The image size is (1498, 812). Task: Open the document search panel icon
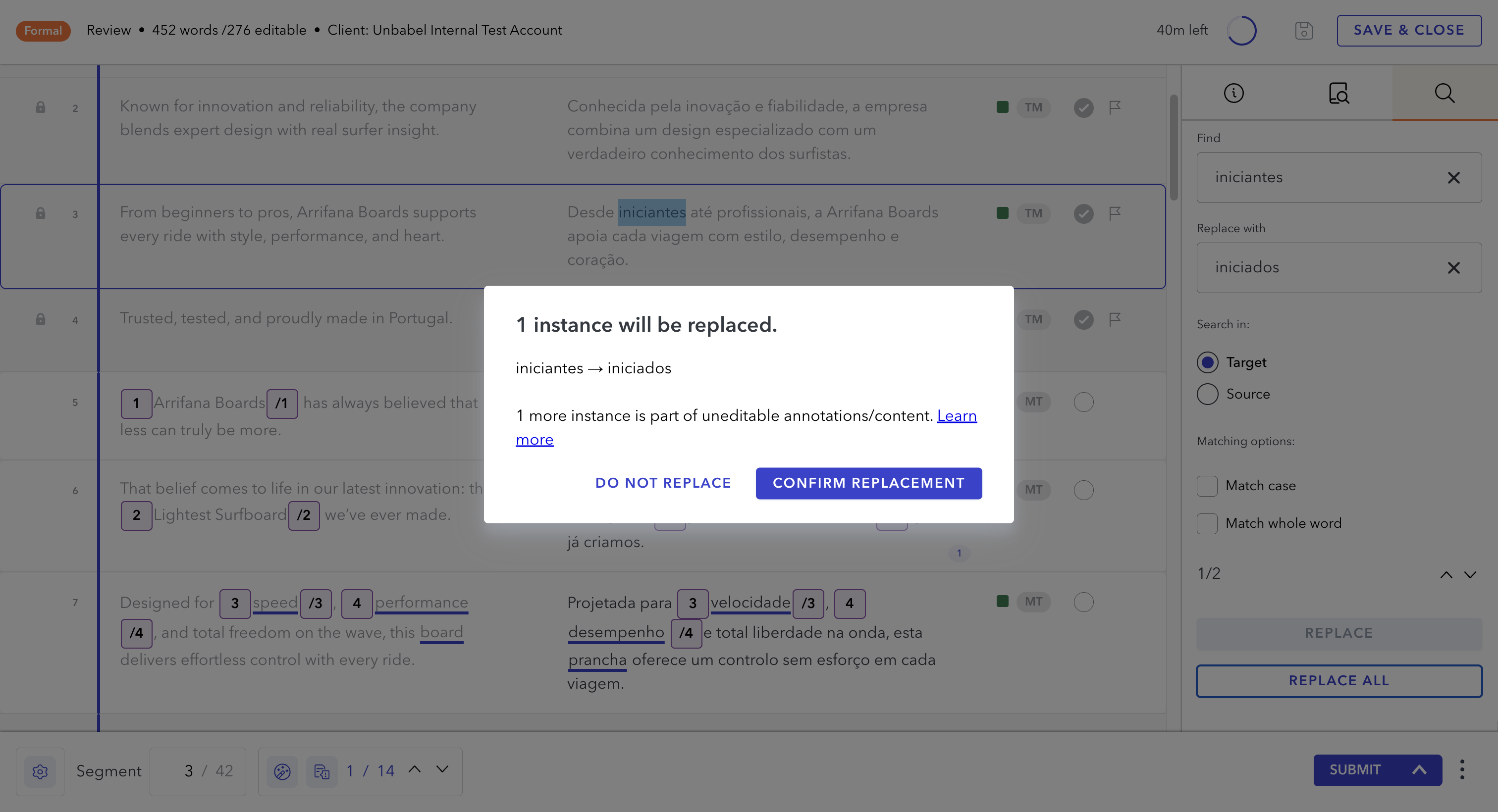click(1338, 93)
